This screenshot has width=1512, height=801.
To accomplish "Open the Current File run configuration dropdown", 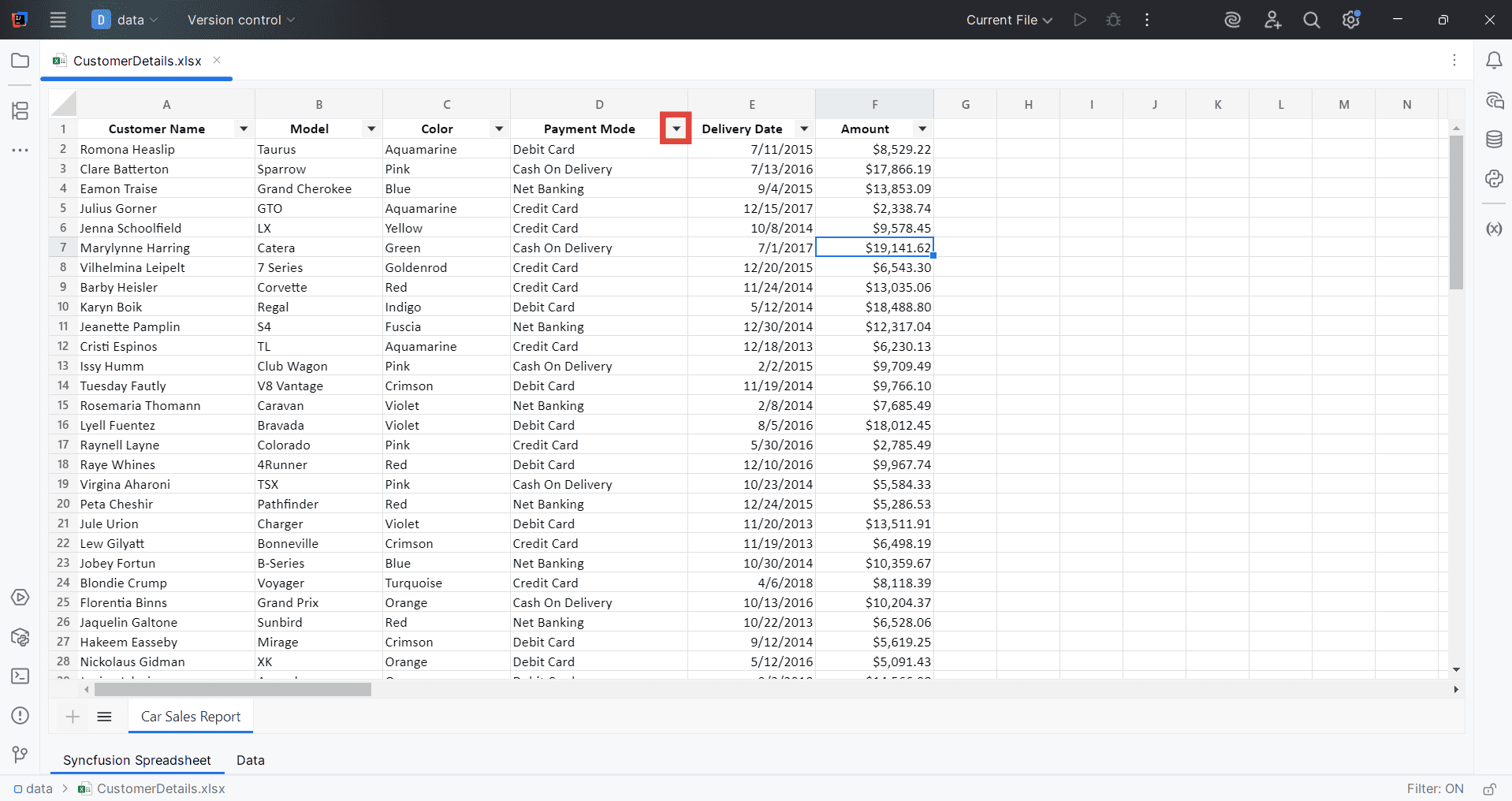I will (x=1008, y=20).
